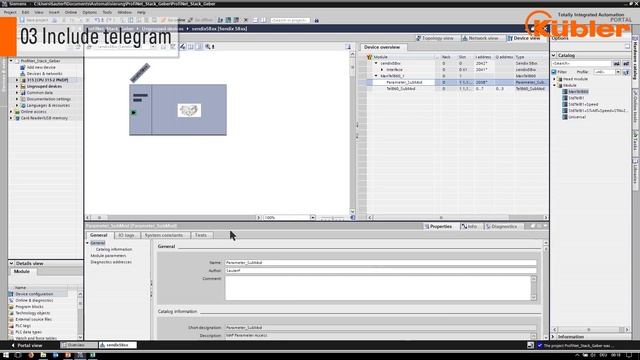Click the Device view icon
Image resolution: width=640 pixels, height=360 pixels.
click(510, 38)
